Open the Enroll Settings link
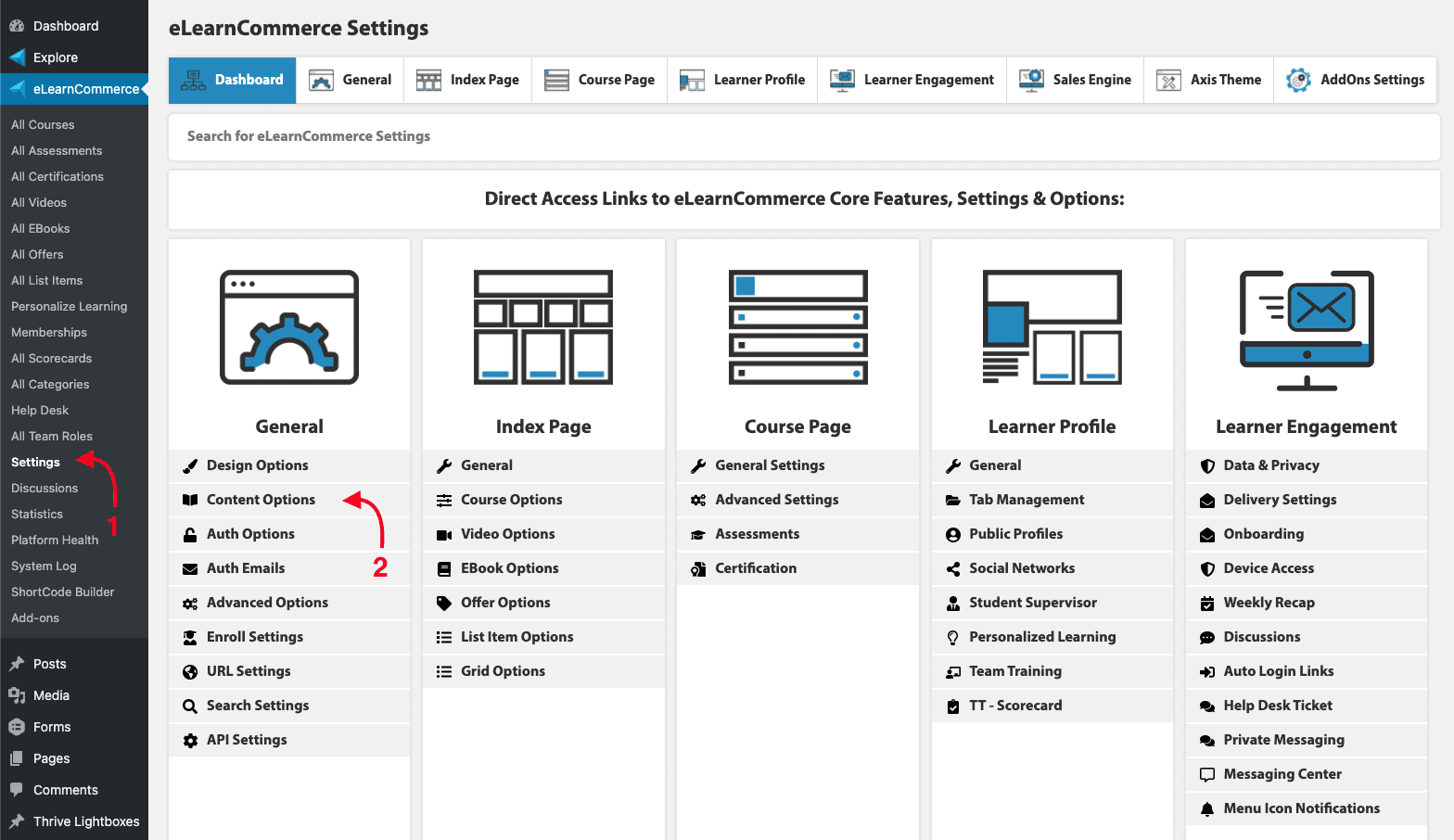Image resolution: width=1454 pixels, height=840 pixels. coord(255,637)
